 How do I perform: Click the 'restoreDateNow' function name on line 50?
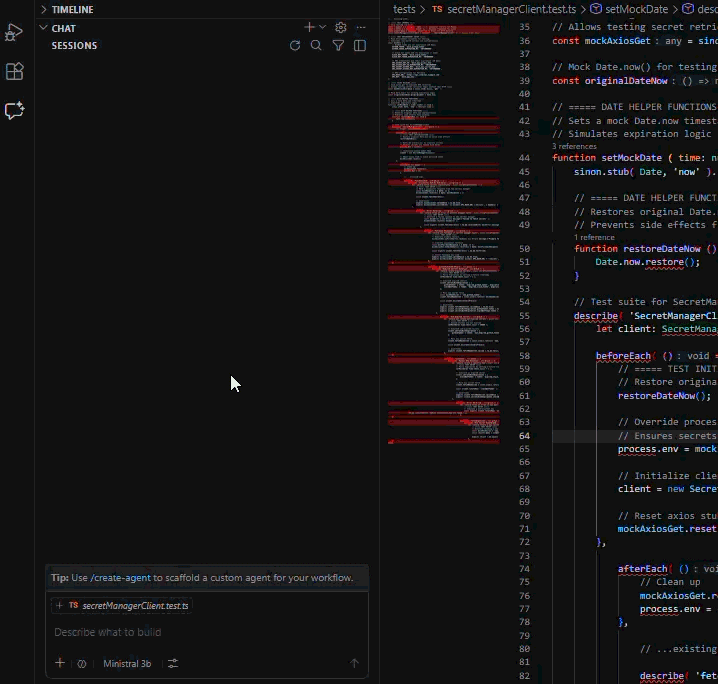[662, 249]
